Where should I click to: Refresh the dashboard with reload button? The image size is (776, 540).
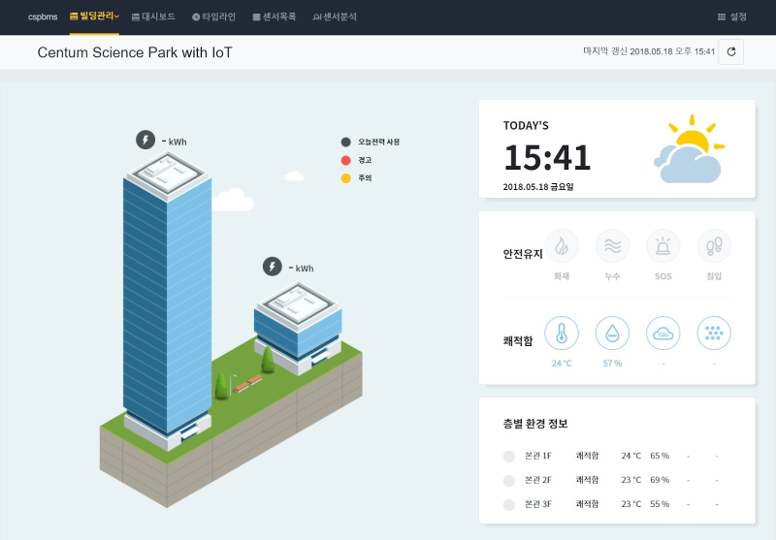click(x=731, y=52)
